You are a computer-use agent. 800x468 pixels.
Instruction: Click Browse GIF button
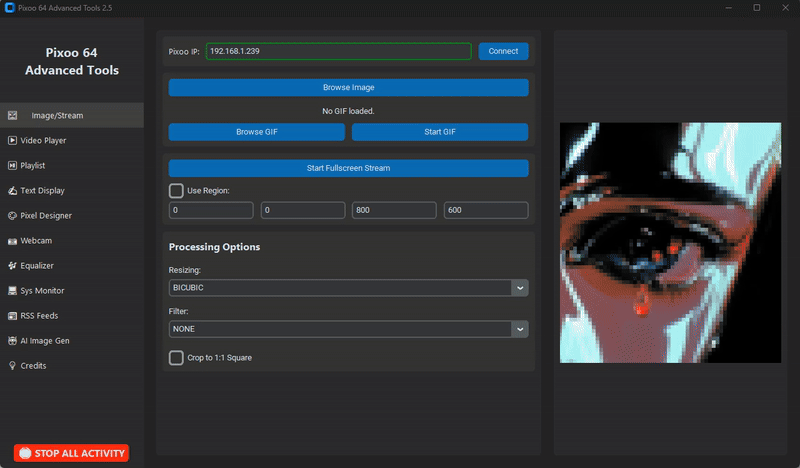click(257, 132)
